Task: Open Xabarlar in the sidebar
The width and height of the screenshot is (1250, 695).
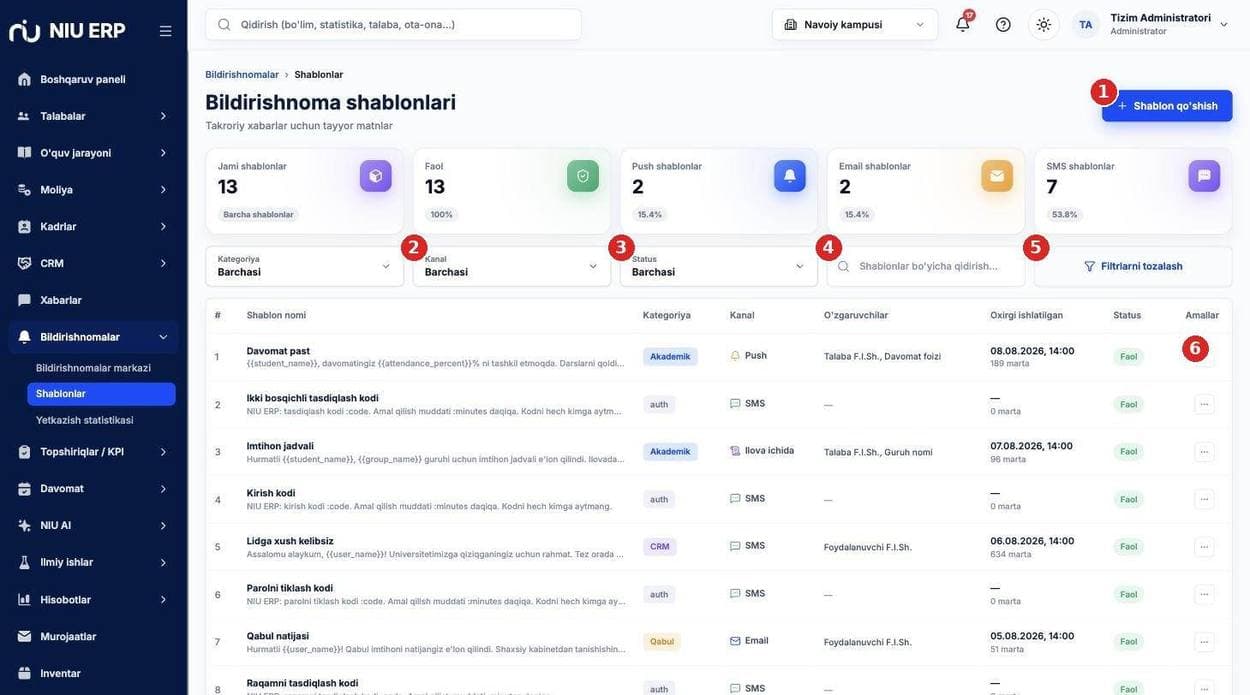Action: pyautogui.click(x=93, y=300)
